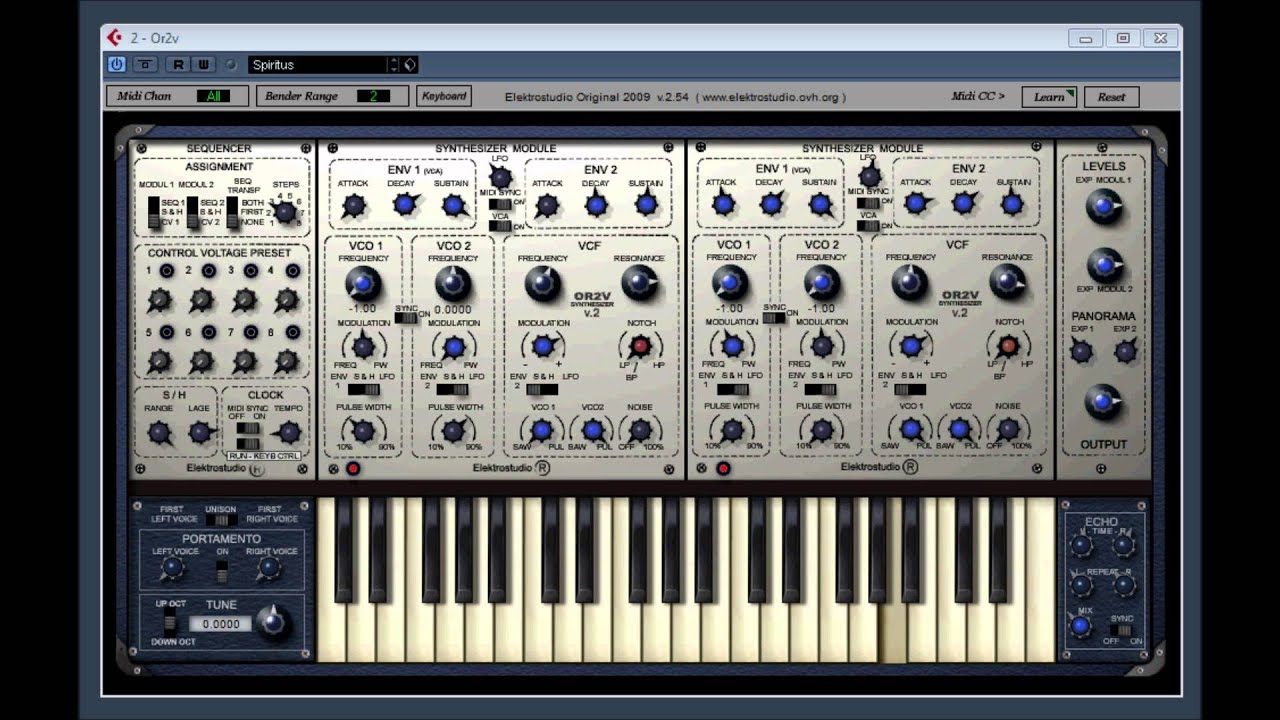Select control voltage preset jack 3
This screenshot has height=720, width=1280.
point(251,271)
